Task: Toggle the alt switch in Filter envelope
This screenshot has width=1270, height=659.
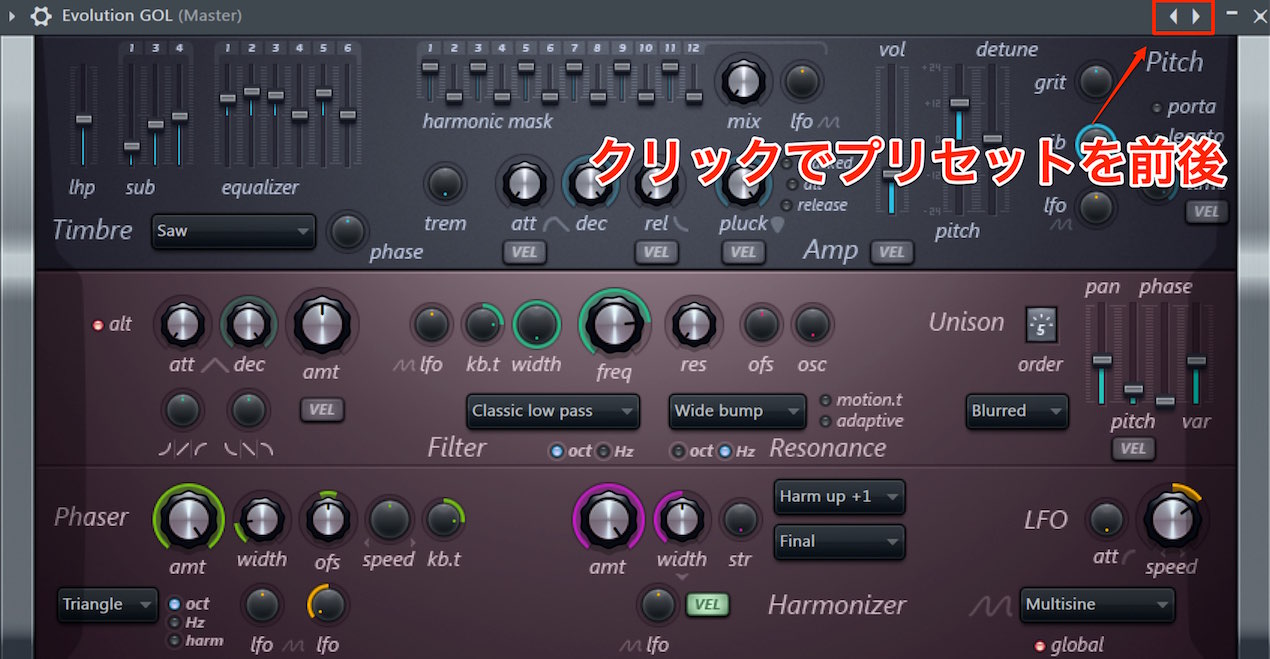Action: pyautogui.click(x=98, y=325)
